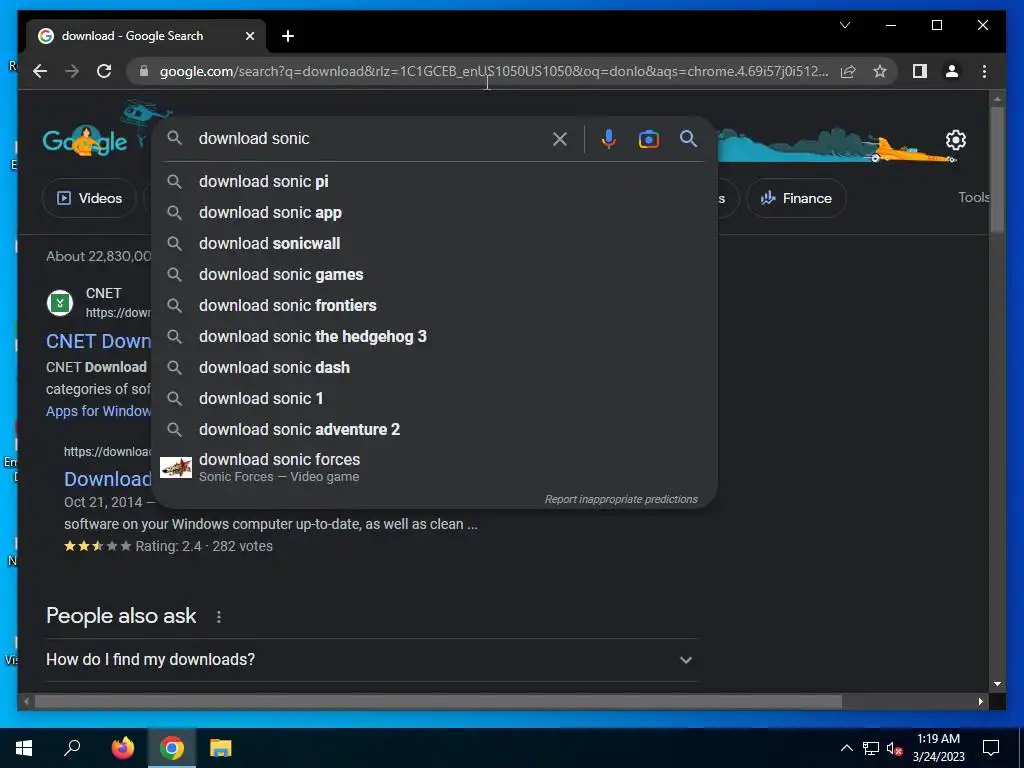Screen dimensions: 1024x768
Task: Report inappropriate predictions link
Action: 621,499
